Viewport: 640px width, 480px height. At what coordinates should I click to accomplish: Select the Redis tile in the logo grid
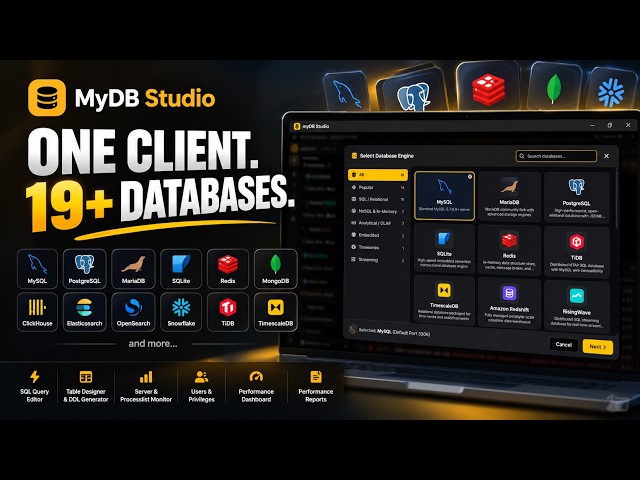227,269
